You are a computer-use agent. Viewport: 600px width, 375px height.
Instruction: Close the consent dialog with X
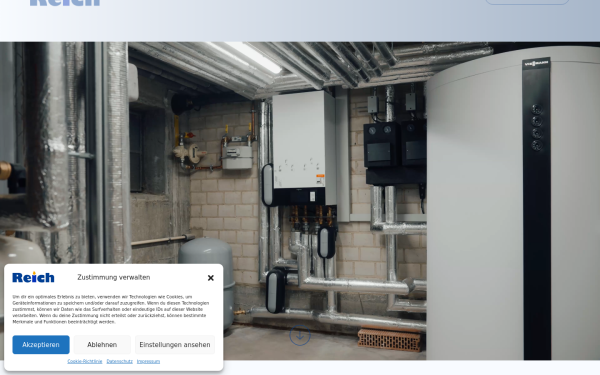tap(210, 278)
